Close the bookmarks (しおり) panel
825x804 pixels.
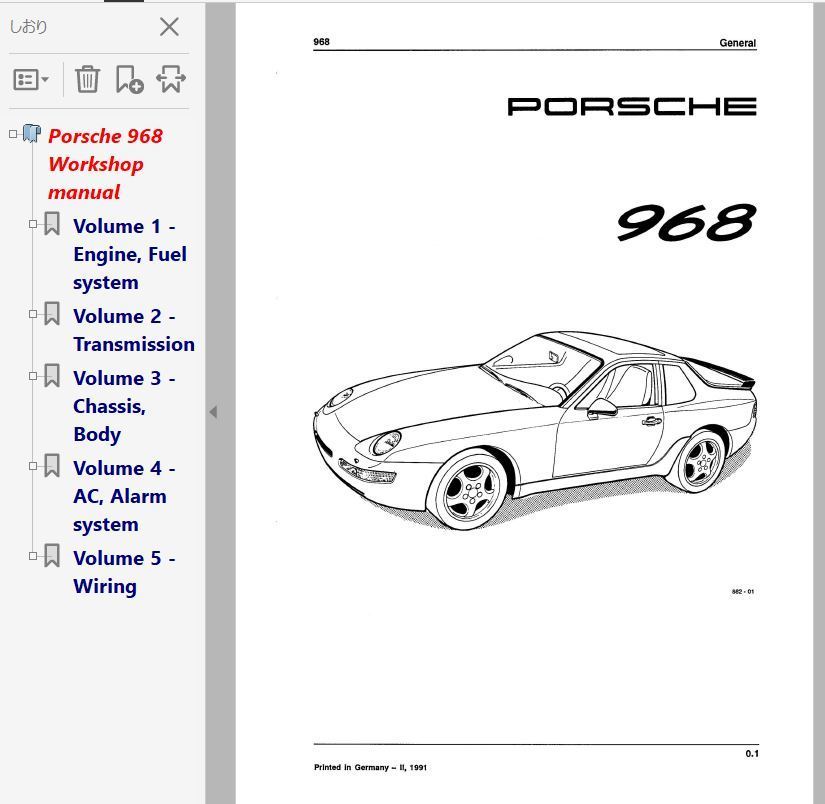pos(169,26)
